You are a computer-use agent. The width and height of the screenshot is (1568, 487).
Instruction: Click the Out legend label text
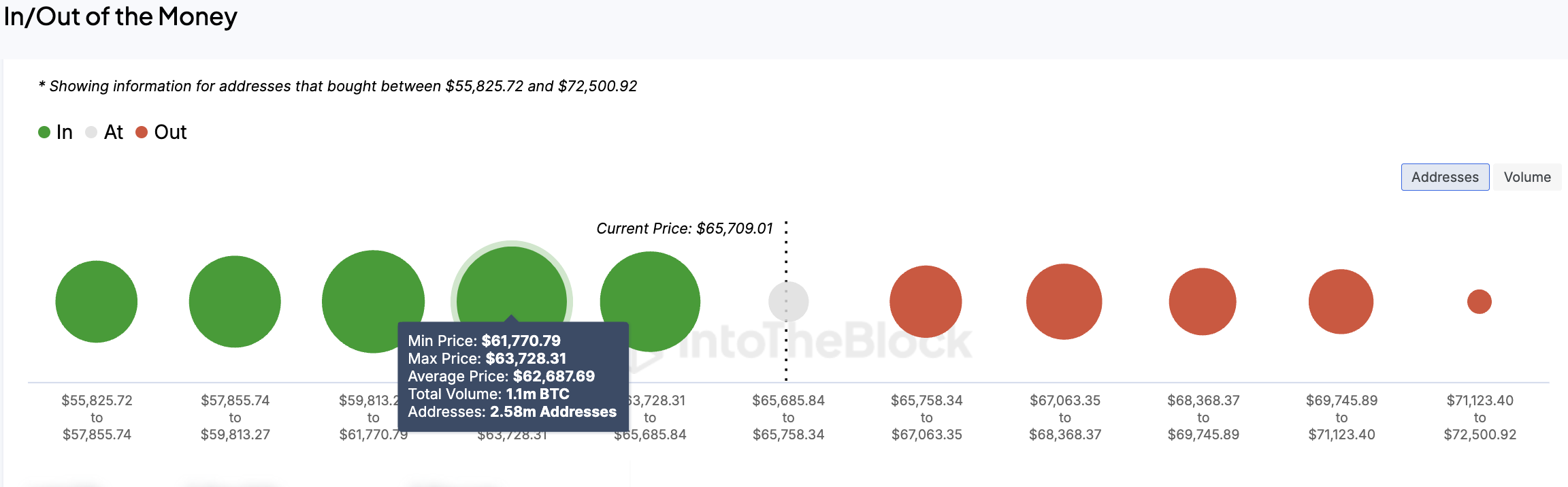tap(170, 132)
